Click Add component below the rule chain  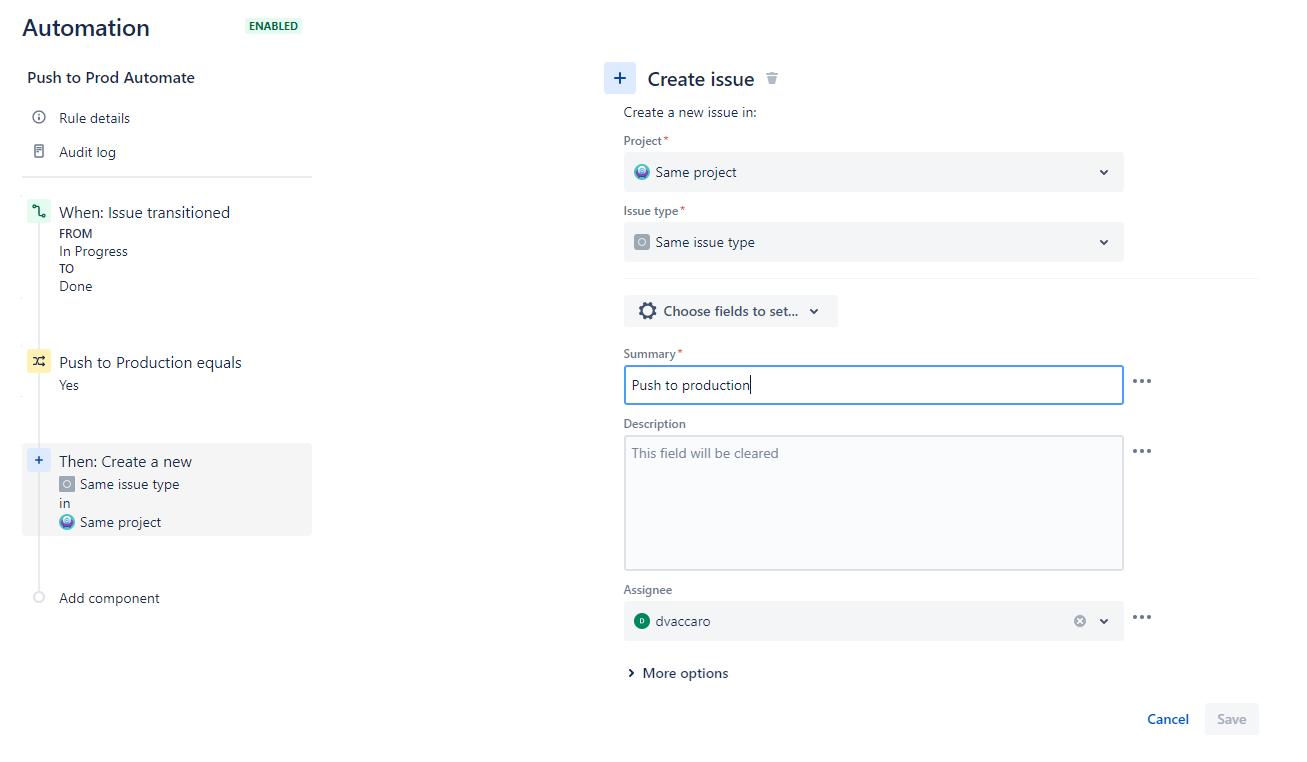point(108,597)
